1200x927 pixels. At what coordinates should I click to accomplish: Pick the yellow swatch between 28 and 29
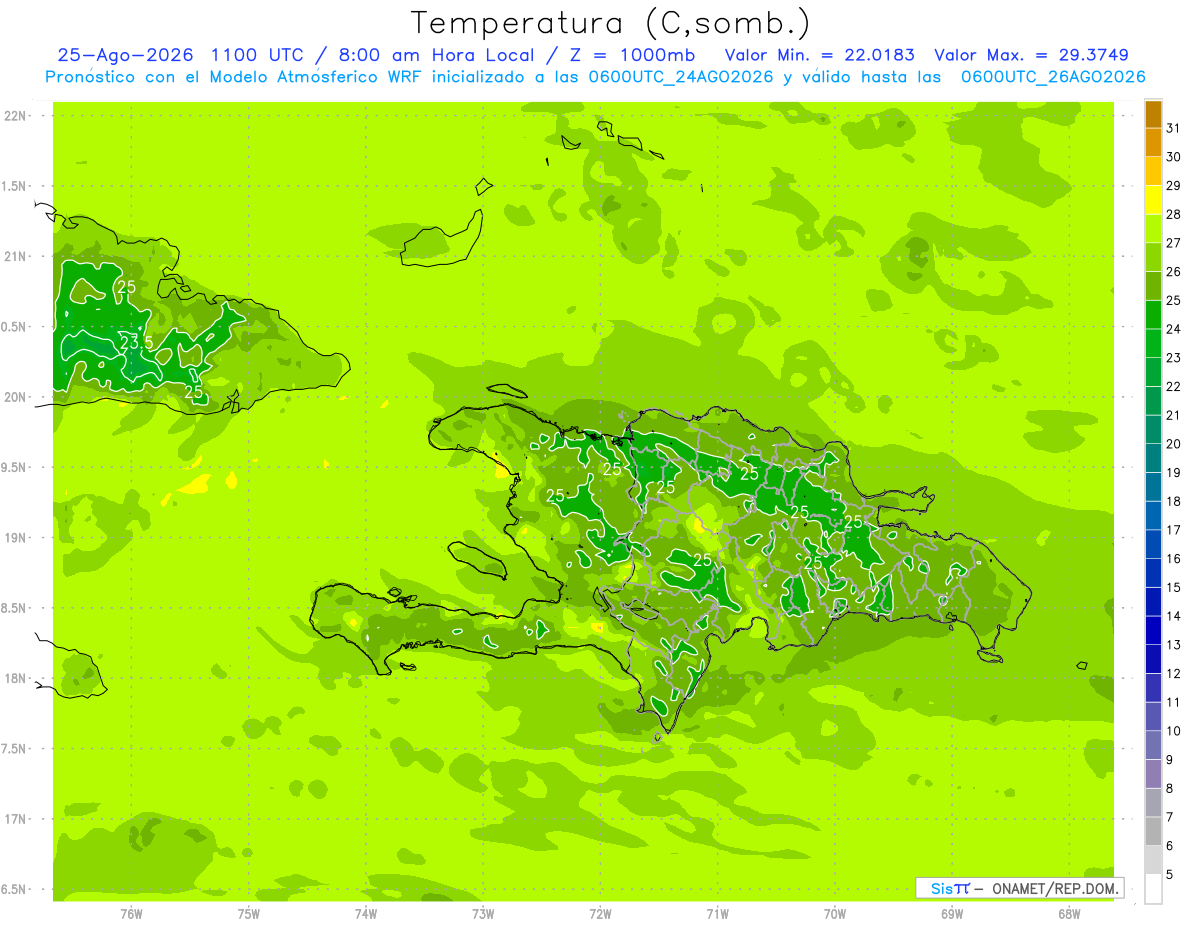1153,200
